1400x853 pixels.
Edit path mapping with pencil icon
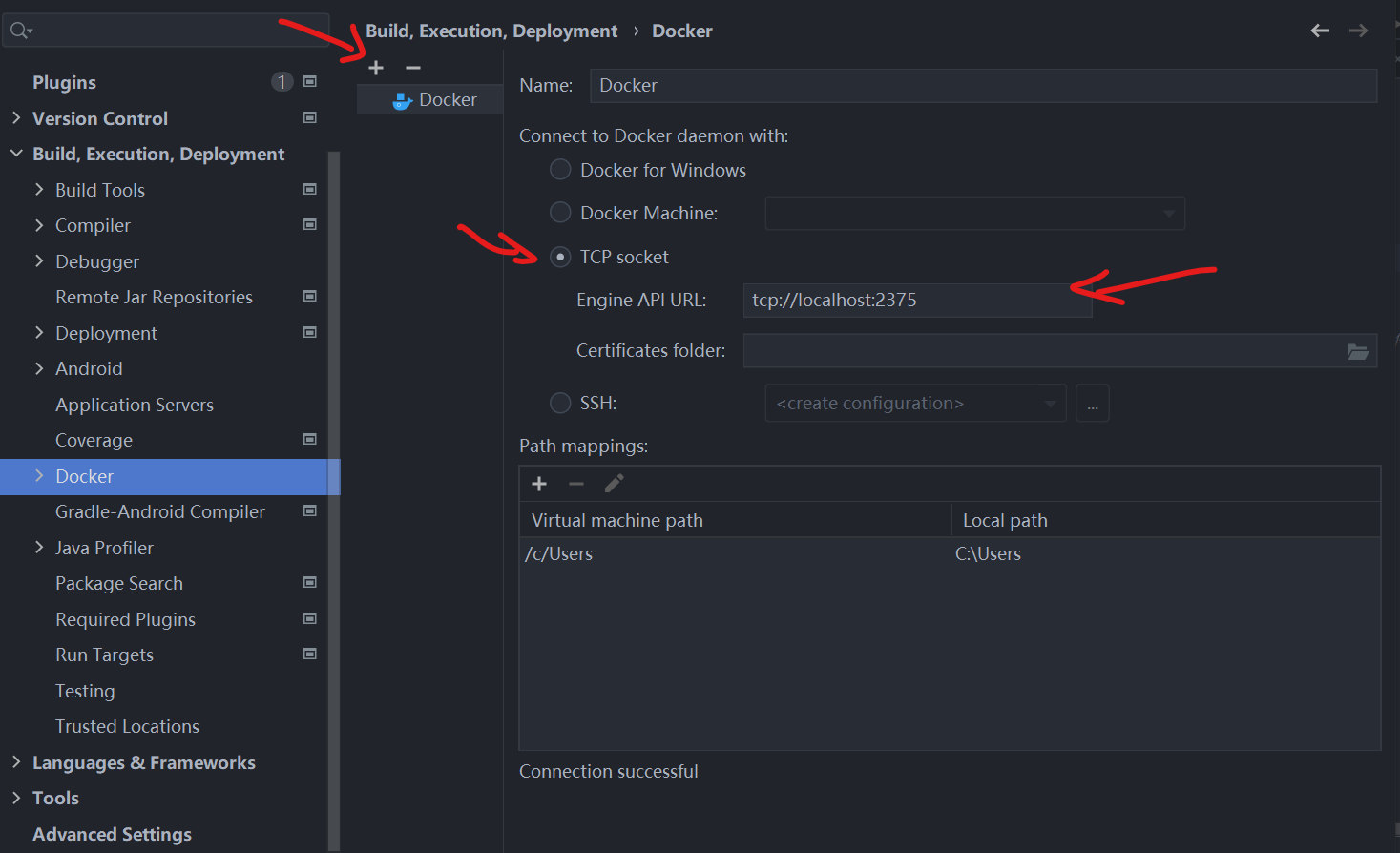614,484
